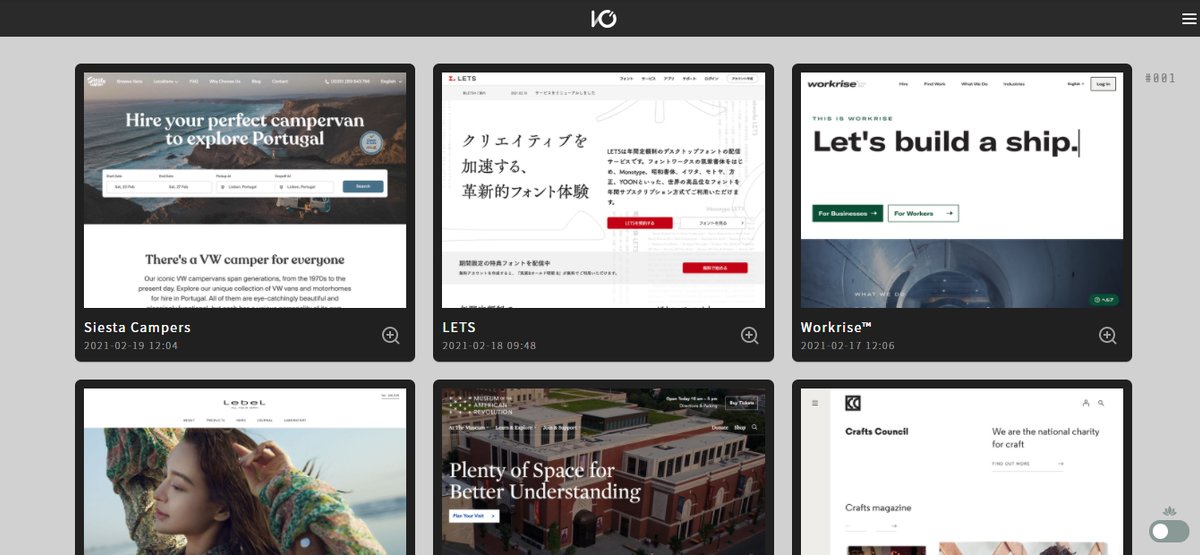
Task: Open Workrise website thumbnail
Action: (962, 190)
